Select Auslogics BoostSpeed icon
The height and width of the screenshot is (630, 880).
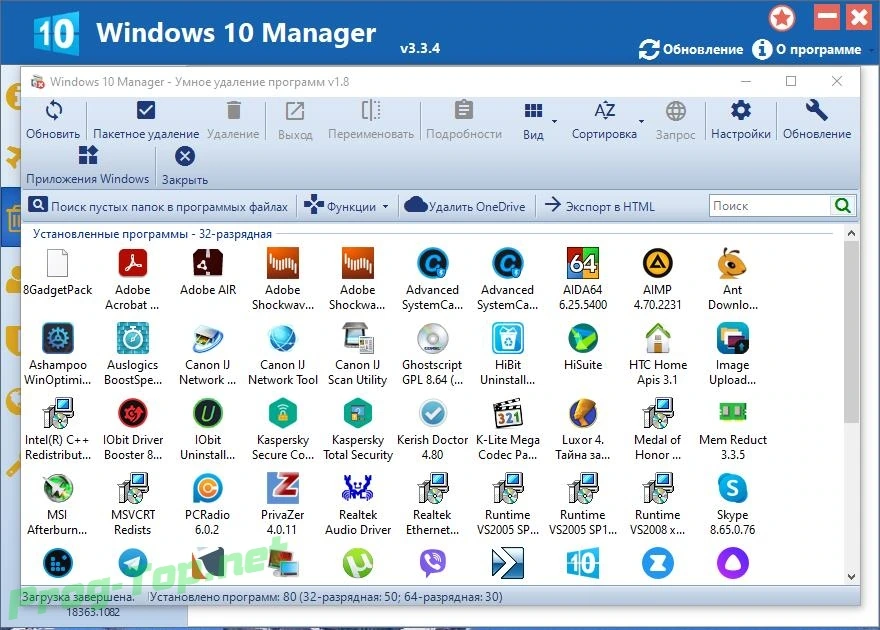tap(132, 338)
